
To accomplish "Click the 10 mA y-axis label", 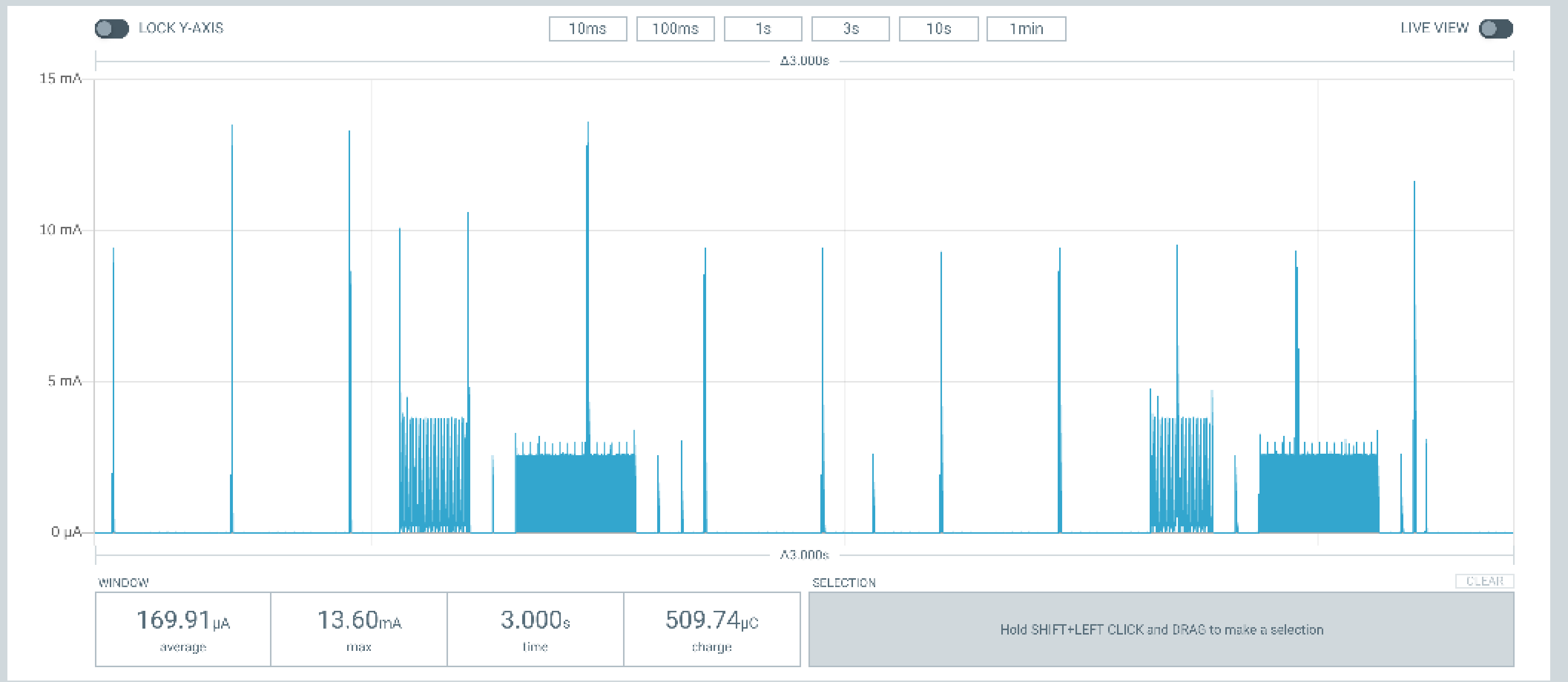I will 60,230.
